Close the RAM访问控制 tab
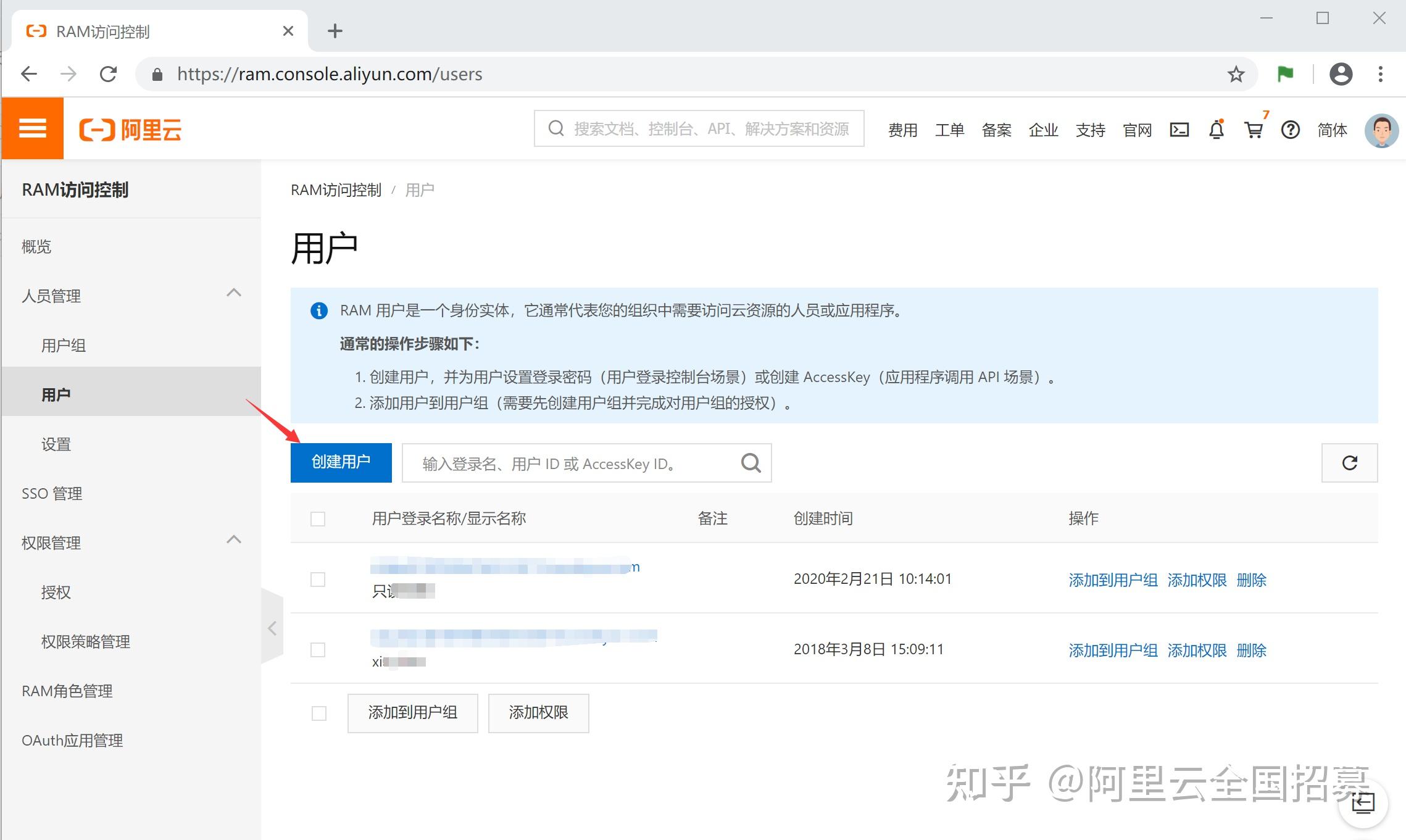This screenshot has height=840, width=1406. tap(288, 31)
